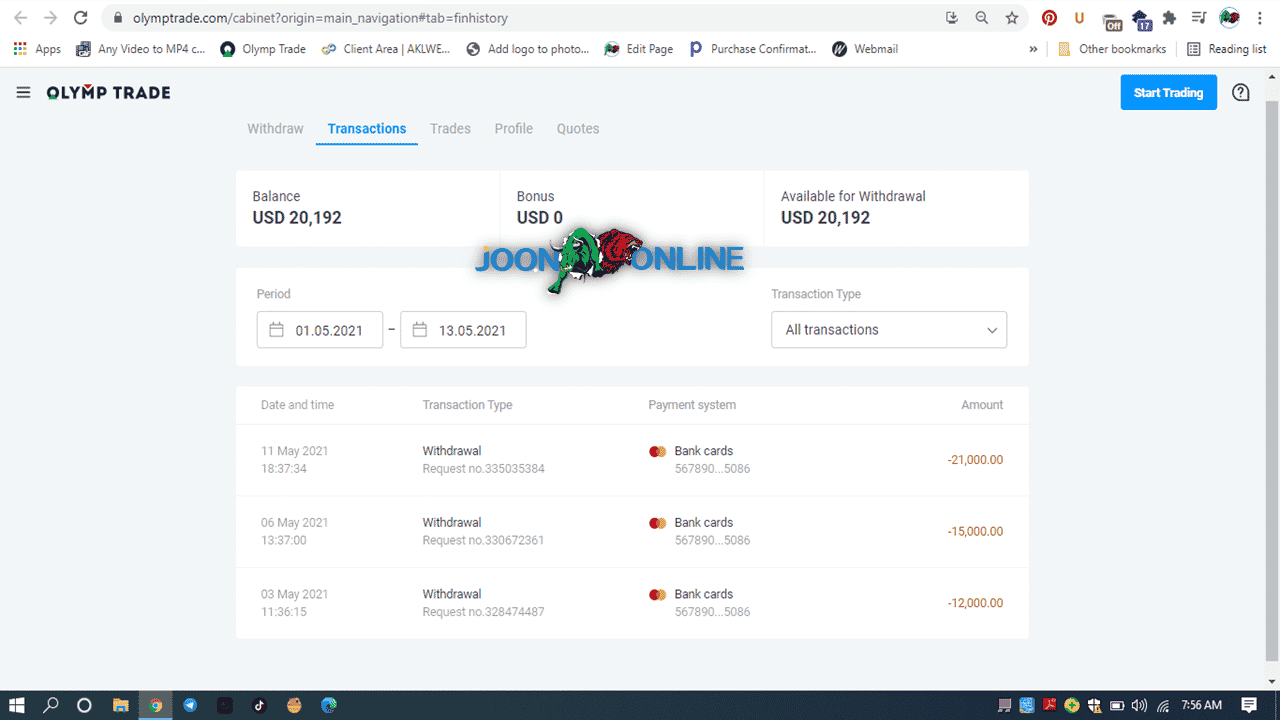Open the Any Video to MP4 bookmark
The height and width of the screenshot is (720, 1280).
tap(141, 49)
